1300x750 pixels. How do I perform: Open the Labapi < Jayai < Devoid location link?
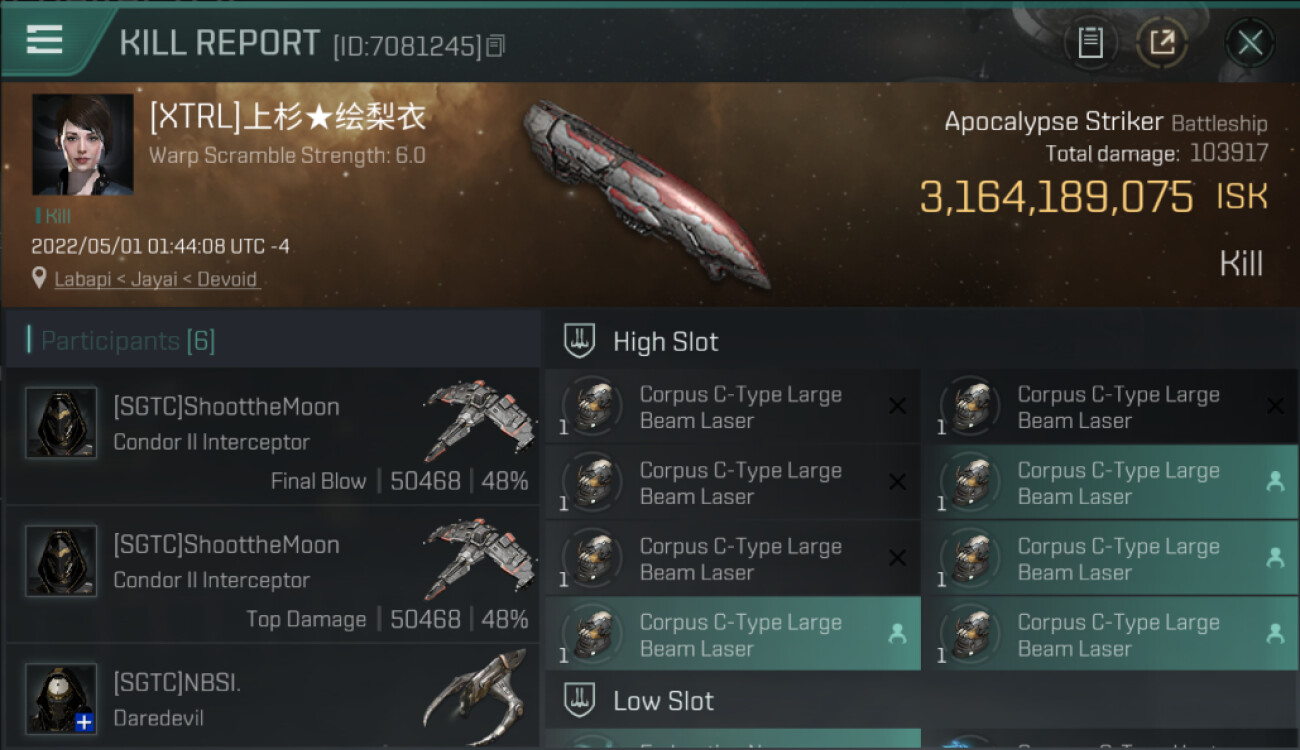pos(156,279)
